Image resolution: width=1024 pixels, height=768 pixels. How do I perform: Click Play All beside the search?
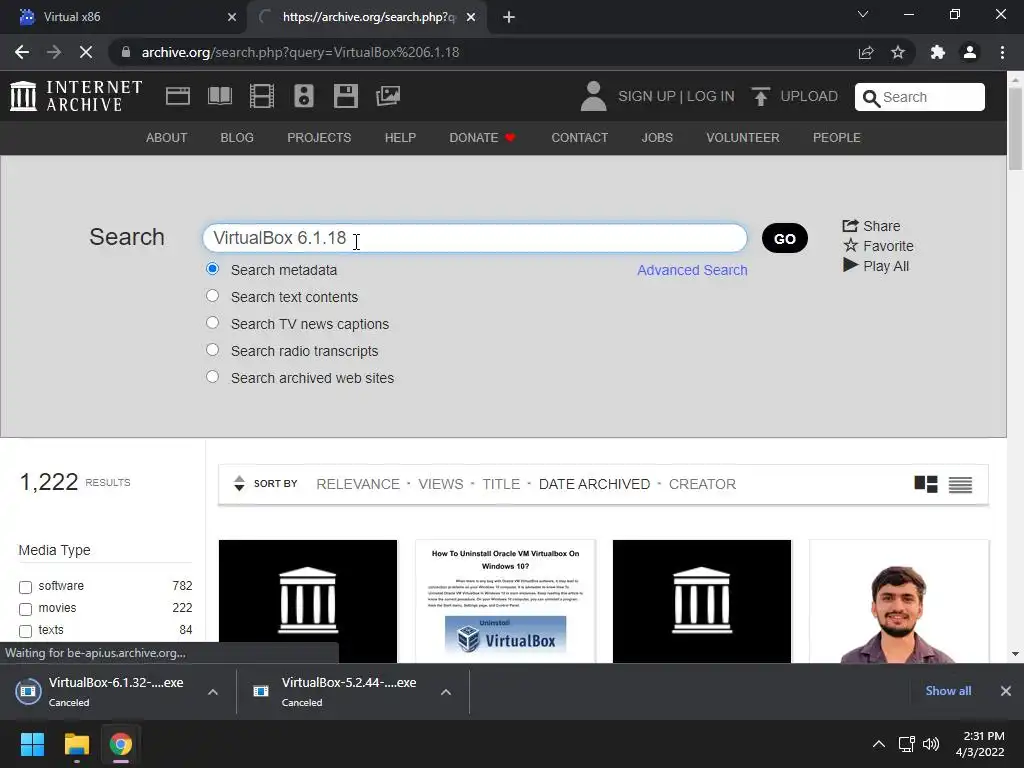point(875,266)
